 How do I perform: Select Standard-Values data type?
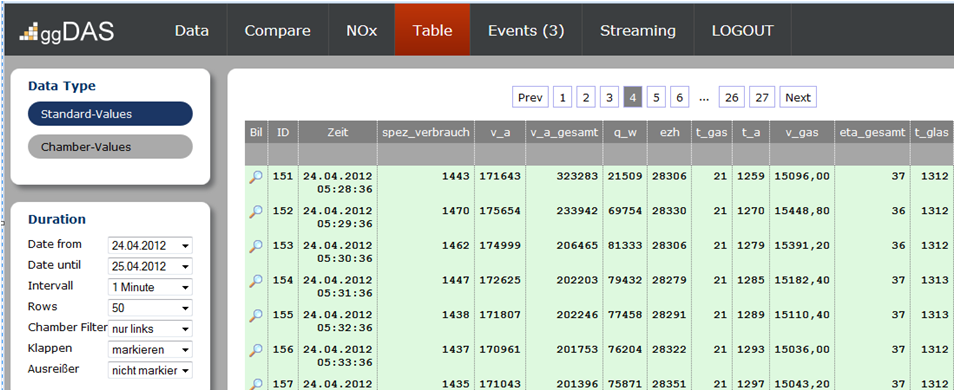110,114
